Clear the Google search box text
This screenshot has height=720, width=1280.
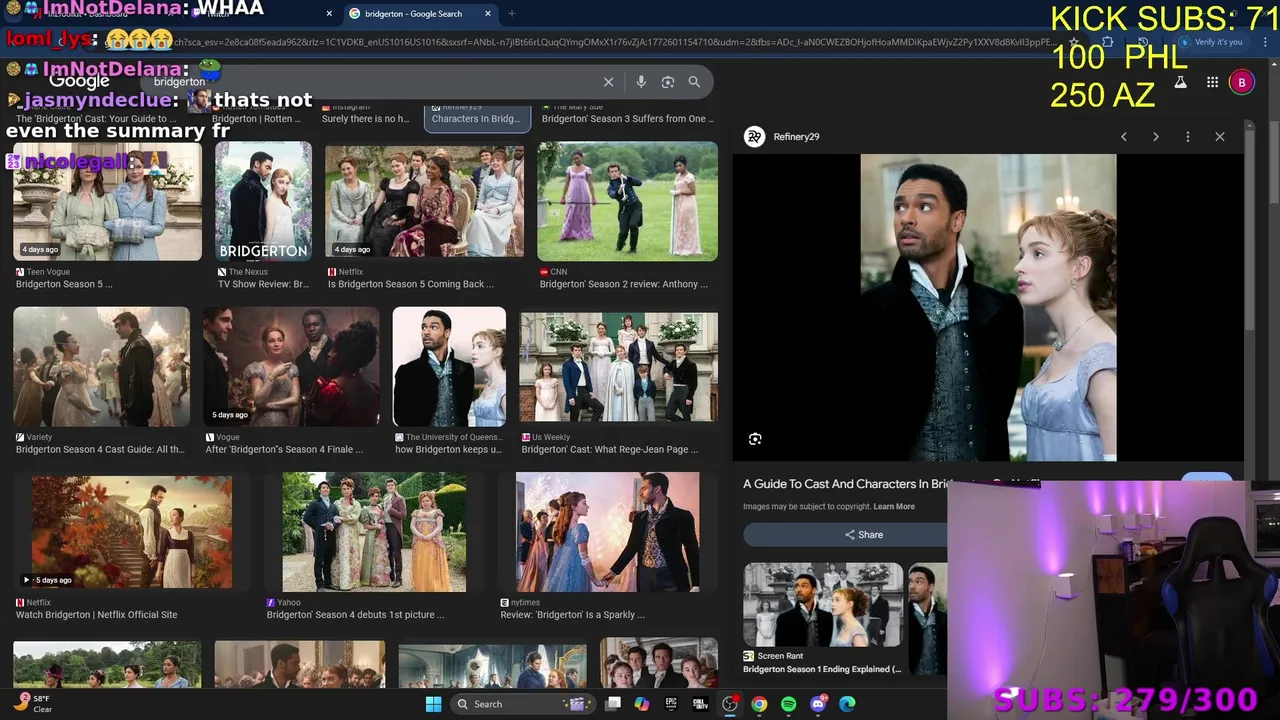tap(608, 82)
